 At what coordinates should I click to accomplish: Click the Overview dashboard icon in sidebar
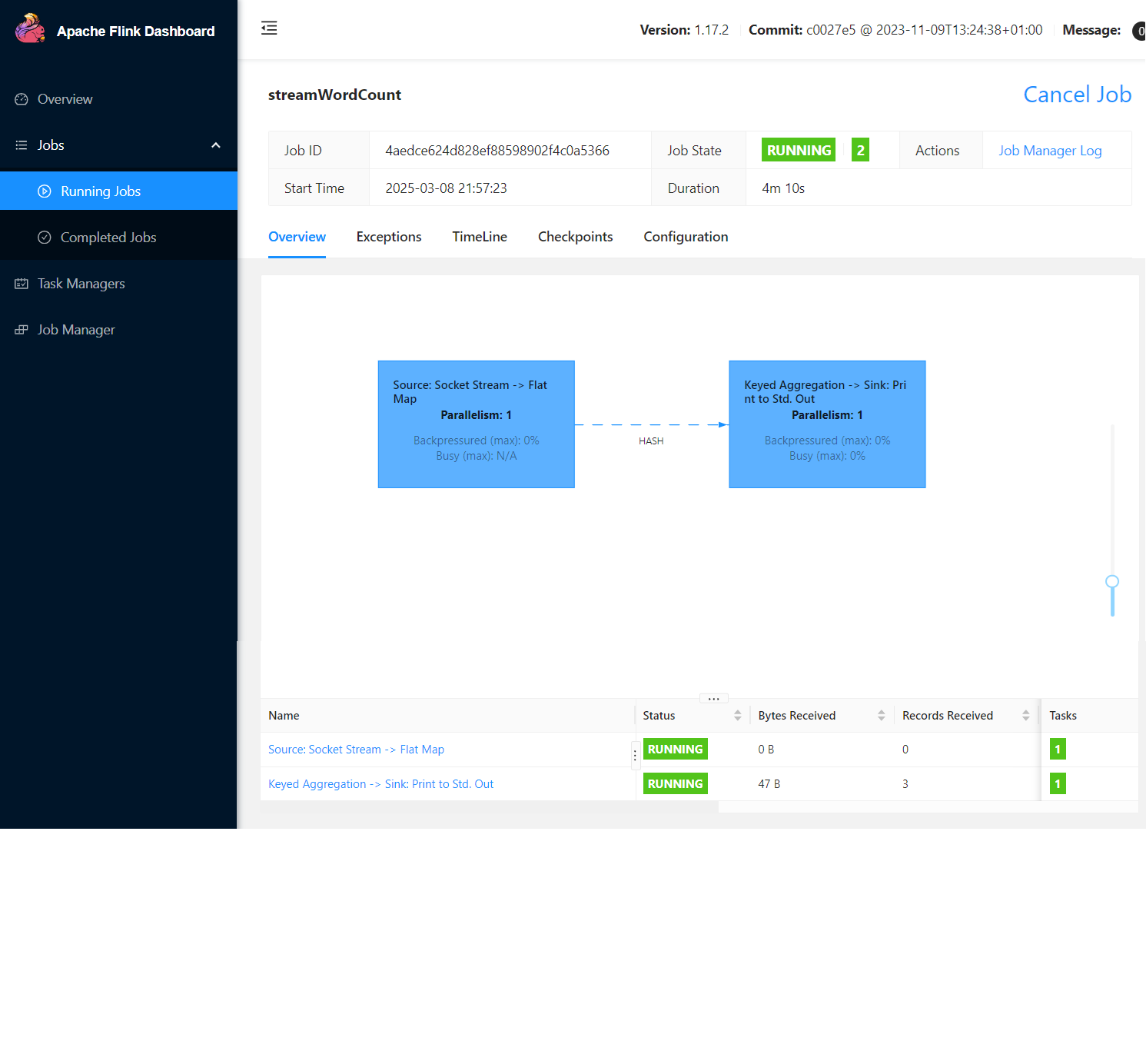click(x=22, y=99)
